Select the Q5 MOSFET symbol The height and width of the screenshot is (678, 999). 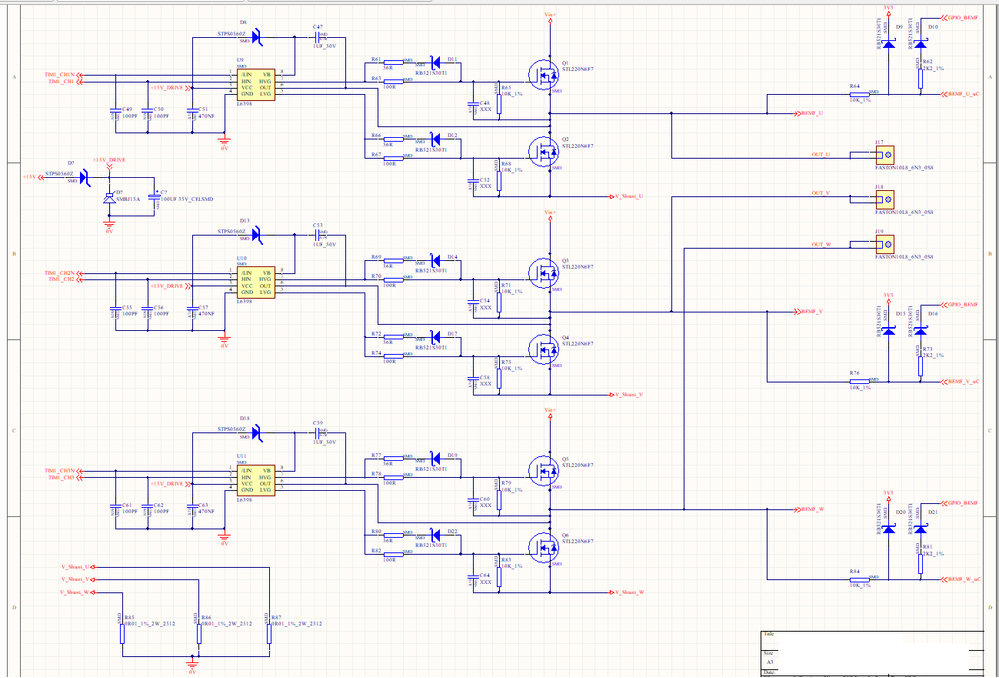pos(543,471)
